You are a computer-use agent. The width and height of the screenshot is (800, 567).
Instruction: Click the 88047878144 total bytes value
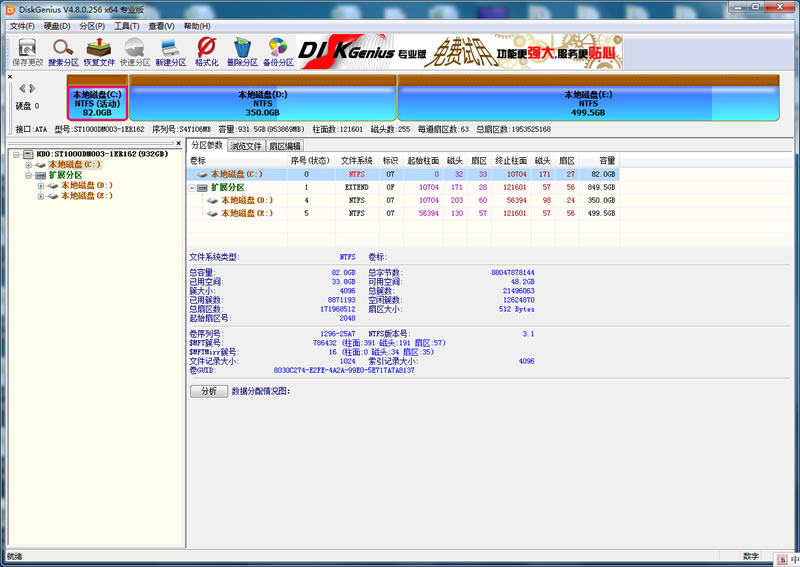[513, 273]
